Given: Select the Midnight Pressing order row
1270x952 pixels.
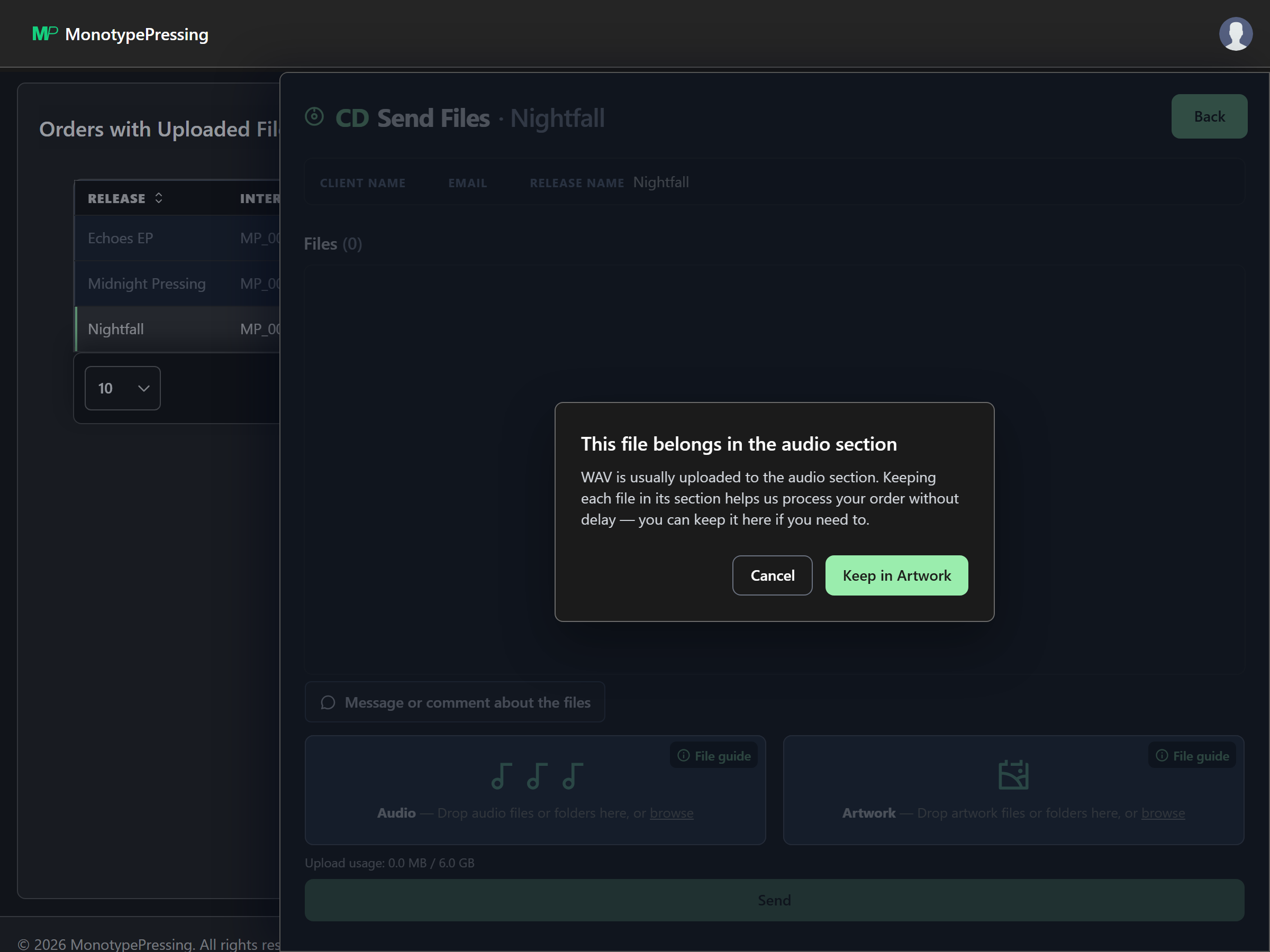Looking at the screenshot, I should 177,283.
